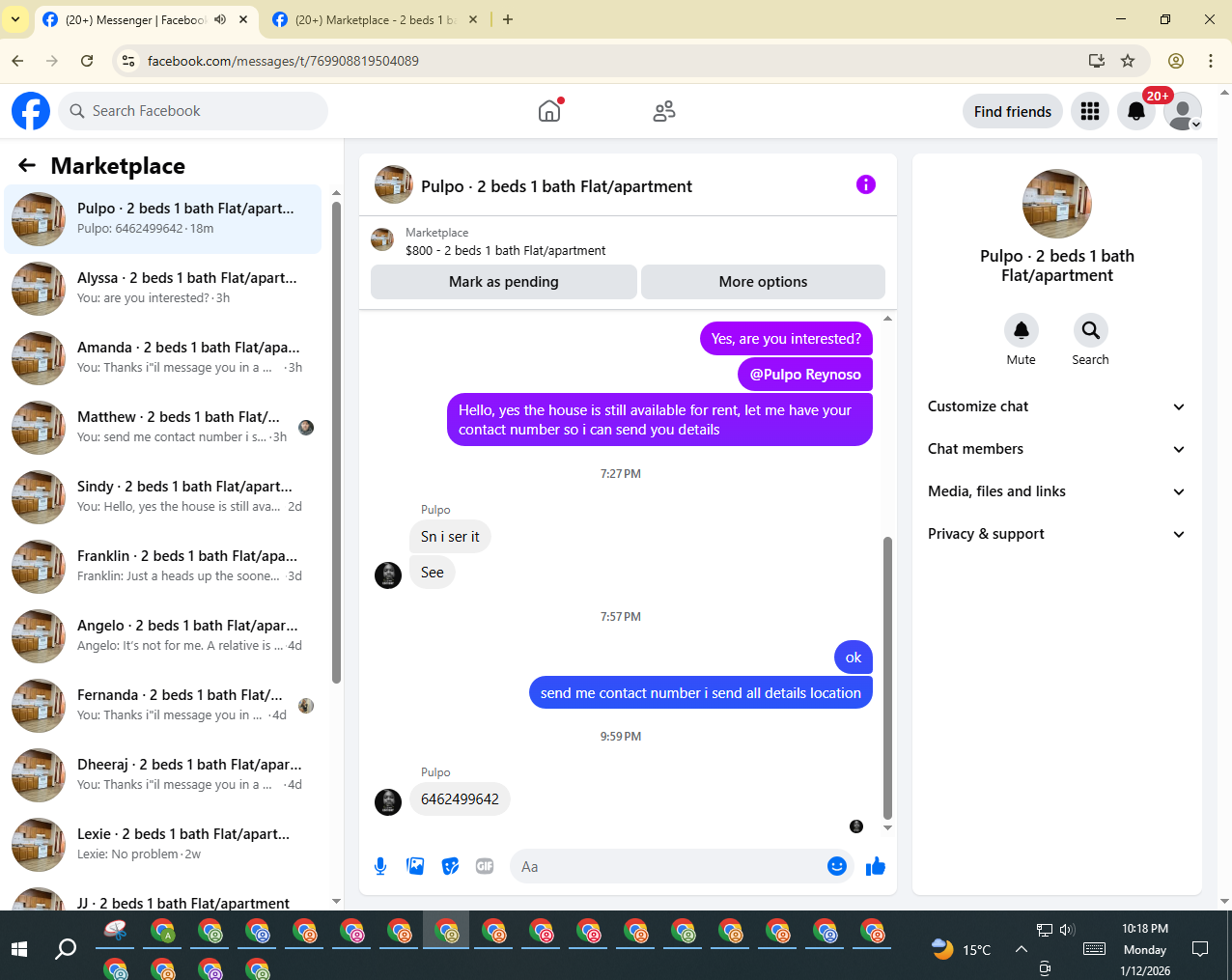Open the Sindy conversation
The width and height of the screenshot is (1232, 980).
click(162, 497)
